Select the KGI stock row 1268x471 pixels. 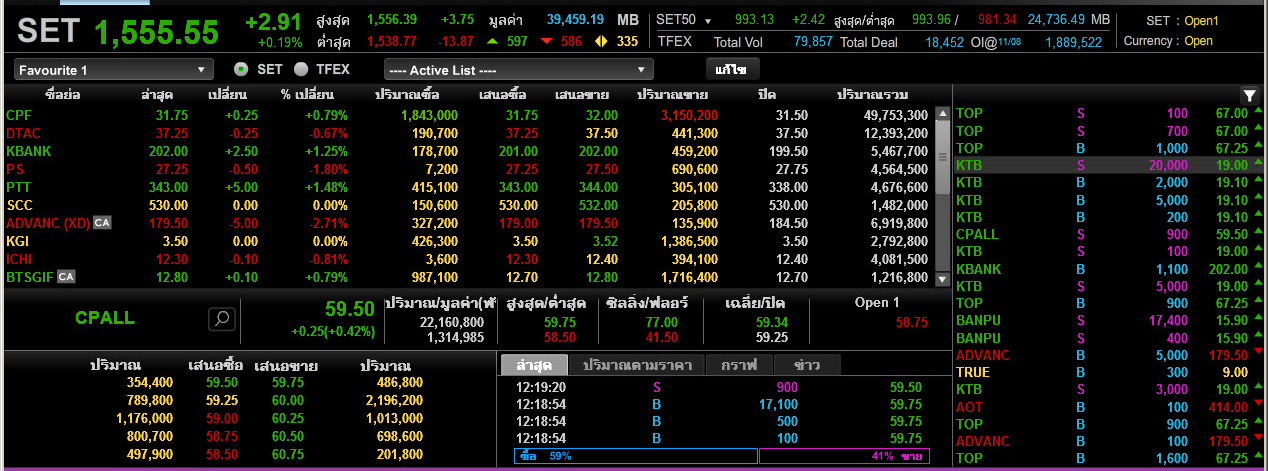point(468,241)
